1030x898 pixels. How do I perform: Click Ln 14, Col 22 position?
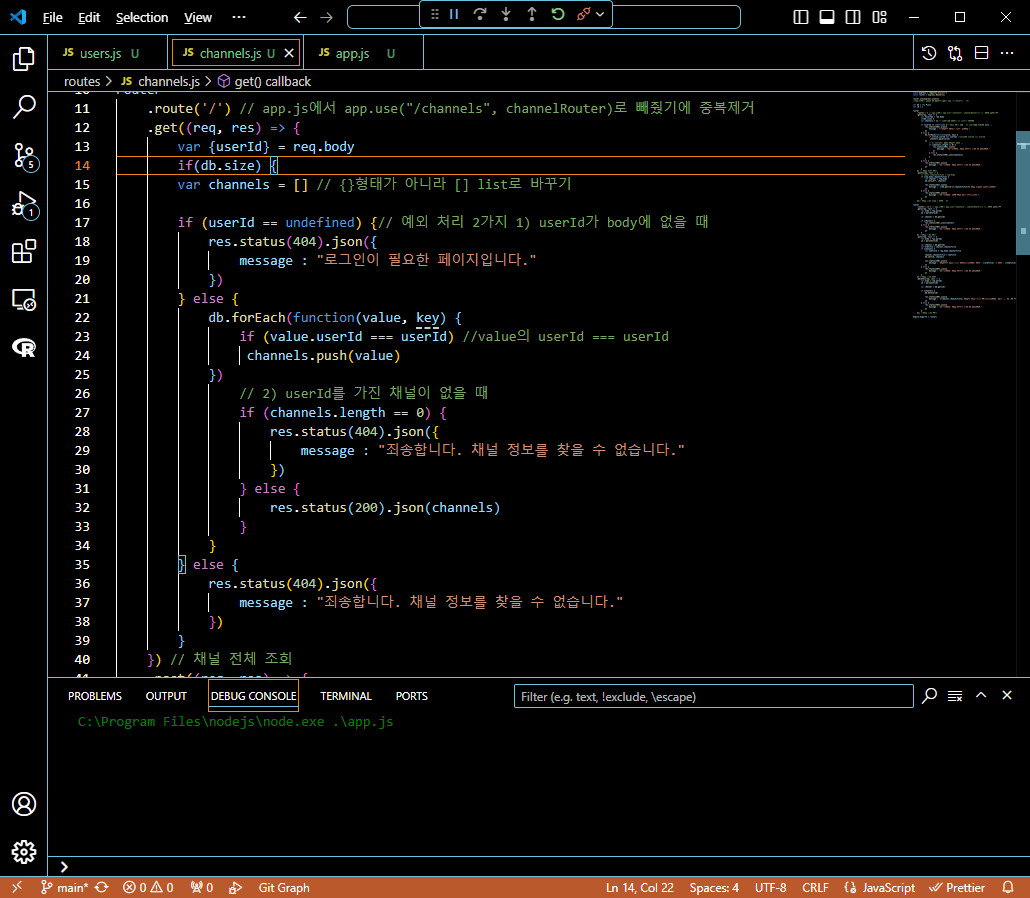click(x=640, y=887)
